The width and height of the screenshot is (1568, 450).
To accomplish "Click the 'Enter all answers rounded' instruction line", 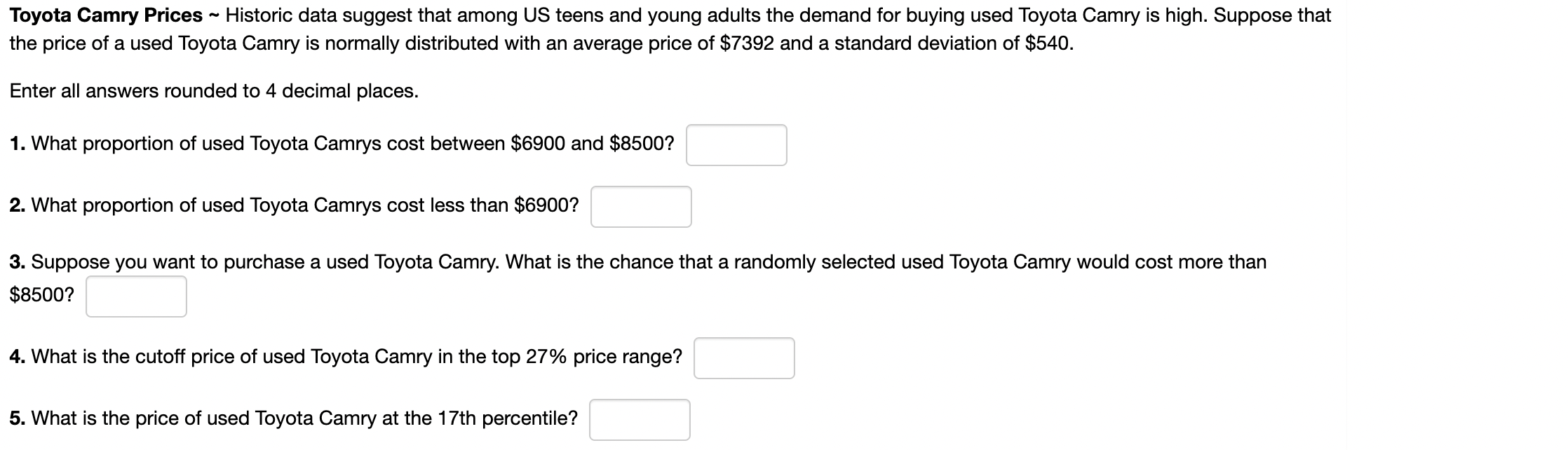I will coord(214,91).
